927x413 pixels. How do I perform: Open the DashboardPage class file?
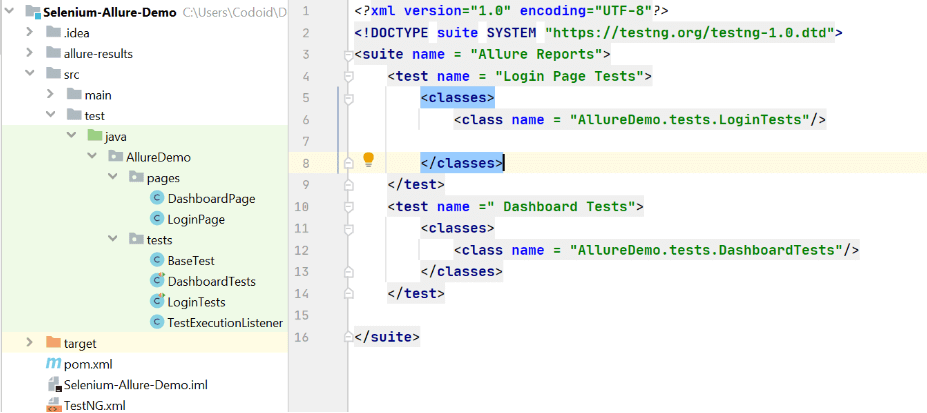click(211, 198)
